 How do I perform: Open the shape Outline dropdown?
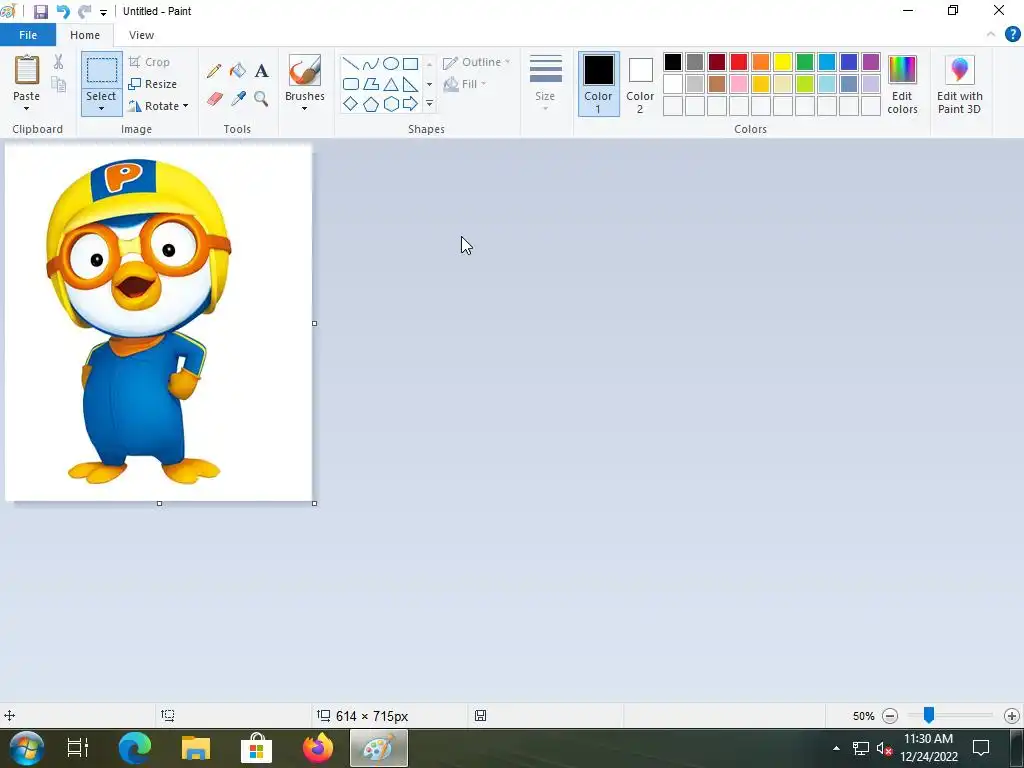tap(477, 63)
